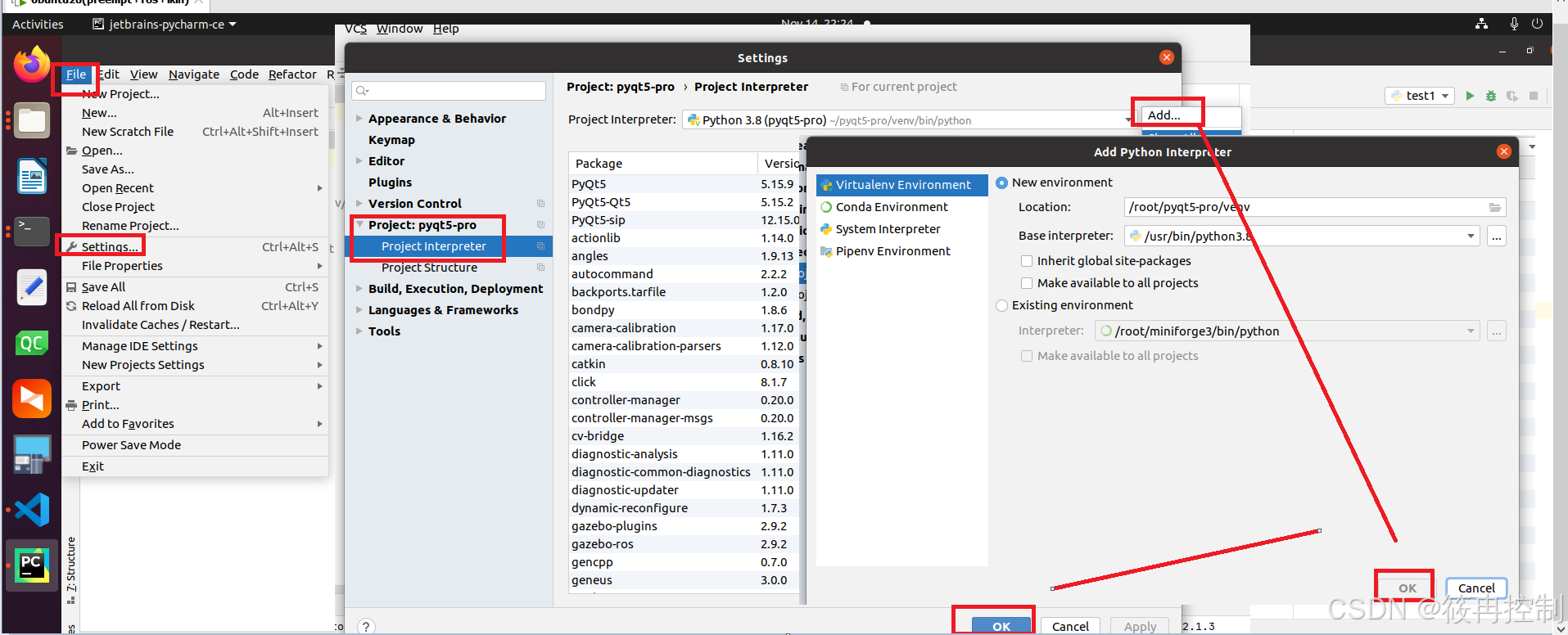This screenshot has height=635, width=1568.
Task: Open the existing Interpreter path dropdown
Action: point(1471,331)
